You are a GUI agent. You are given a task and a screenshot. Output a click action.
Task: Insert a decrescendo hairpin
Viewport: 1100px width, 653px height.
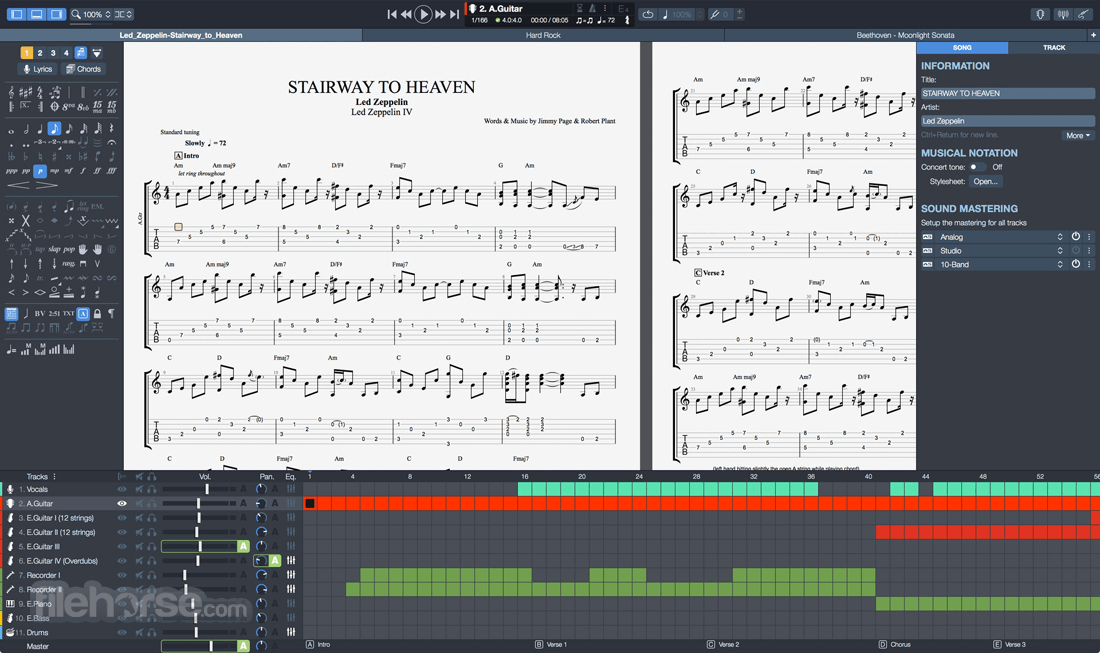pos(47,185)
